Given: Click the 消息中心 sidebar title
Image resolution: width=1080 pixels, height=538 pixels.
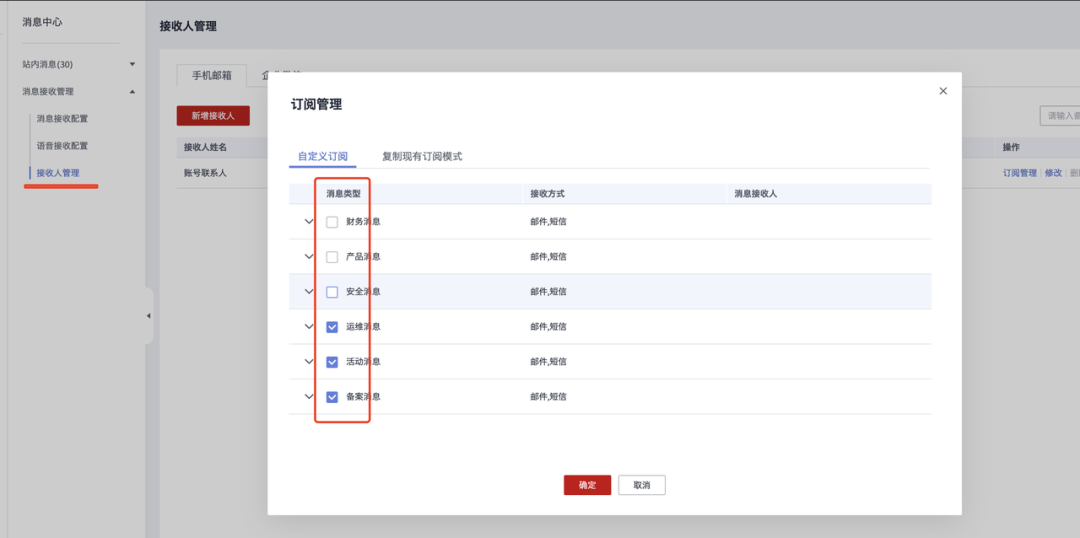Looking at the screenshot, I should (43, 22).
